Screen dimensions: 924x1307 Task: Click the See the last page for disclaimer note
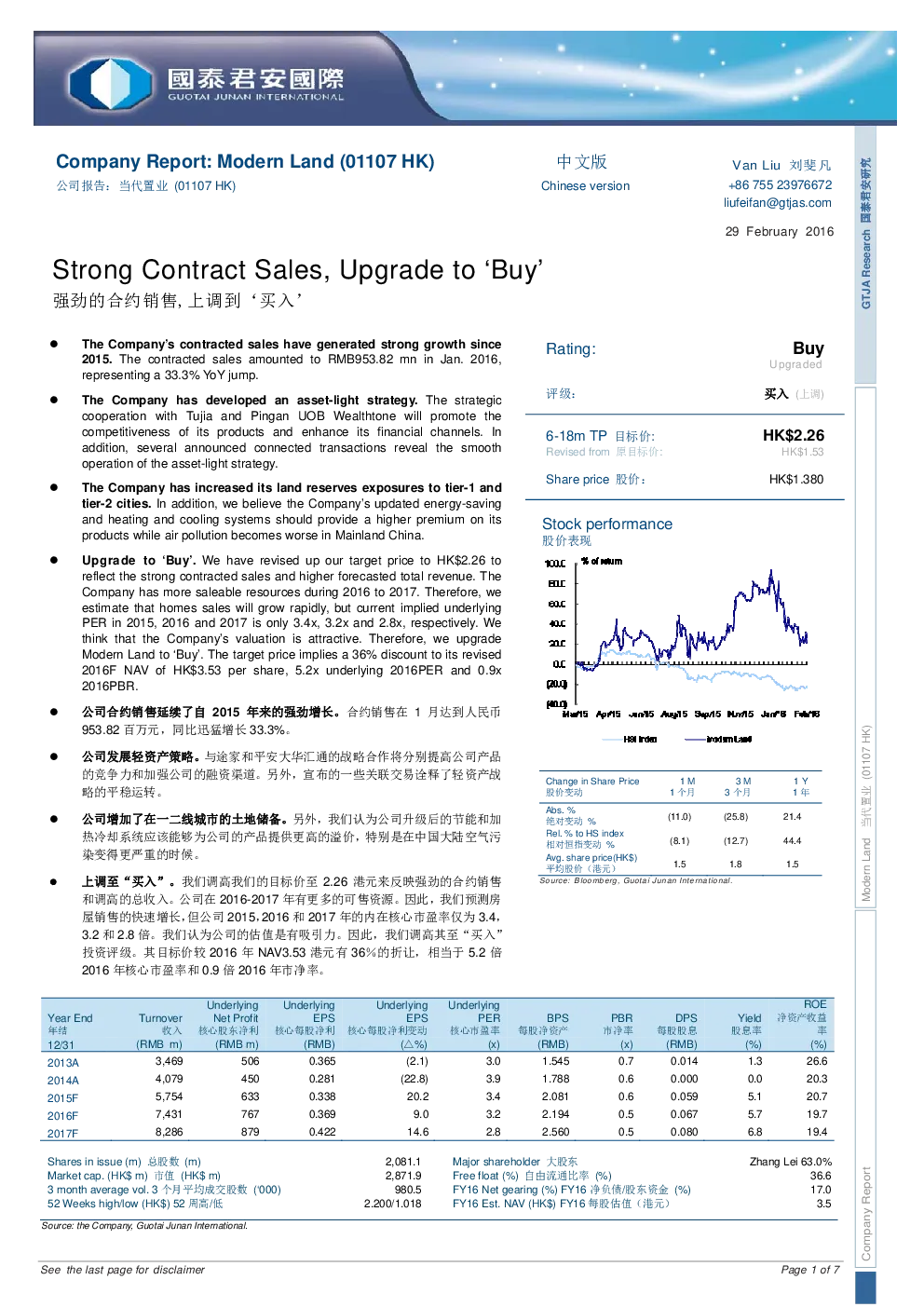click(123, 1271)
